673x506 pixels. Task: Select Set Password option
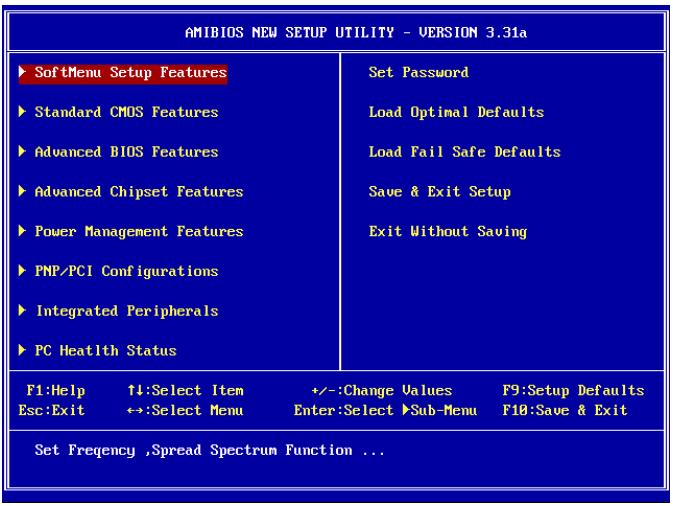[x=418, y=73]
